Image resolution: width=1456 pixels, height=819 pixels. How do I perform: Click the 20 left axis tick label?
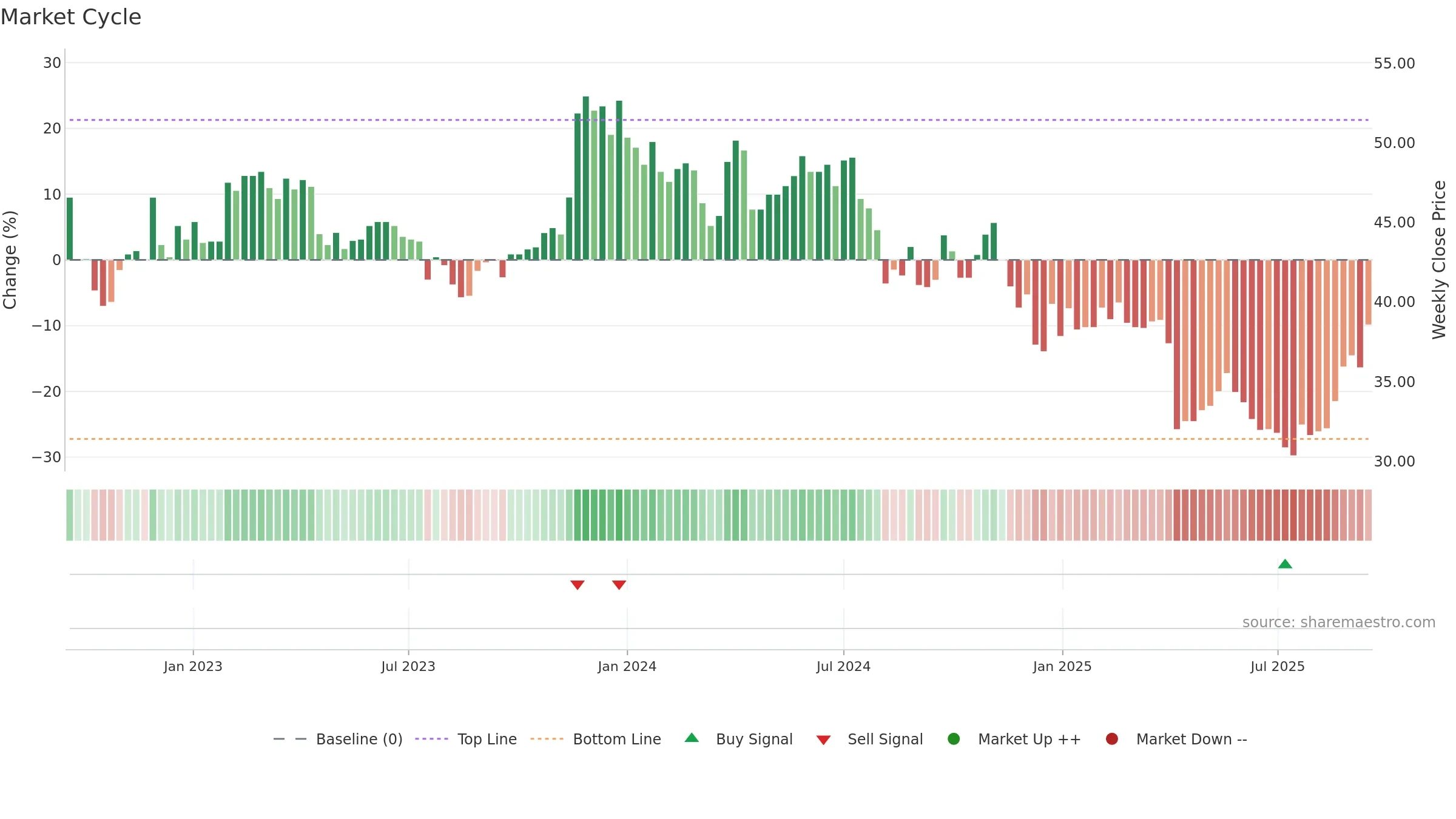[52, 128]
